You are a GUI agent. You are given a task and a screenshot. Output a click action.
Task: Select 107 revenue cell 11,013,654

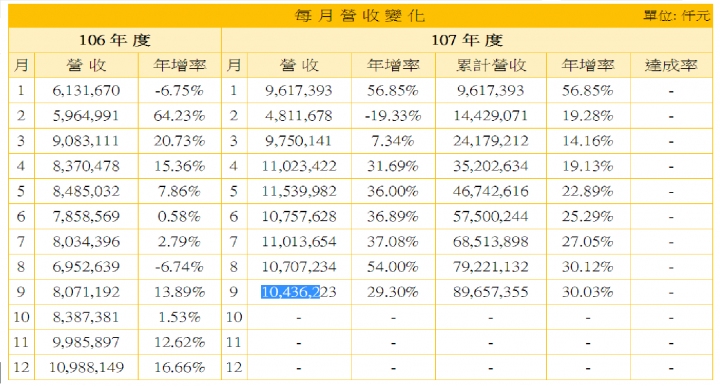(299, 242)
